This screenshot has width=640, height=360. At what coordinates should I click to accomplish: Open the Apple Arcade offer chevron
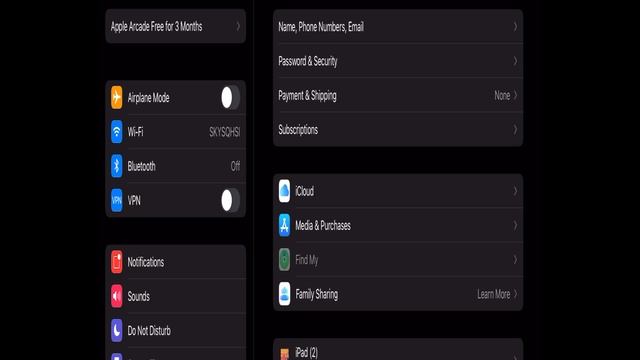[238, 27]
